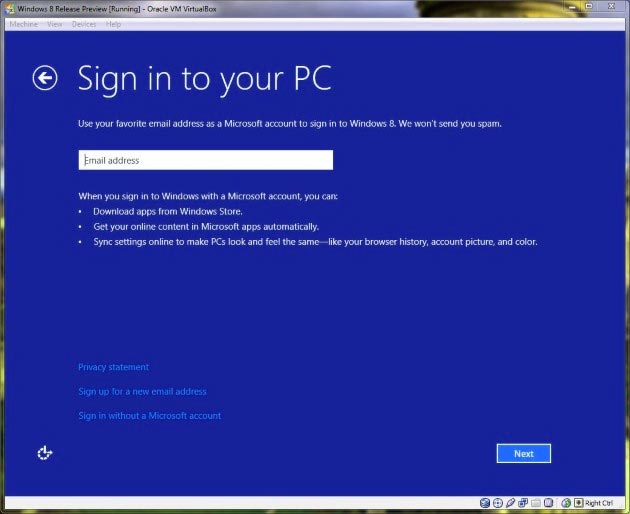Choose Sign in without a Microsoft account

pos(149,415)
